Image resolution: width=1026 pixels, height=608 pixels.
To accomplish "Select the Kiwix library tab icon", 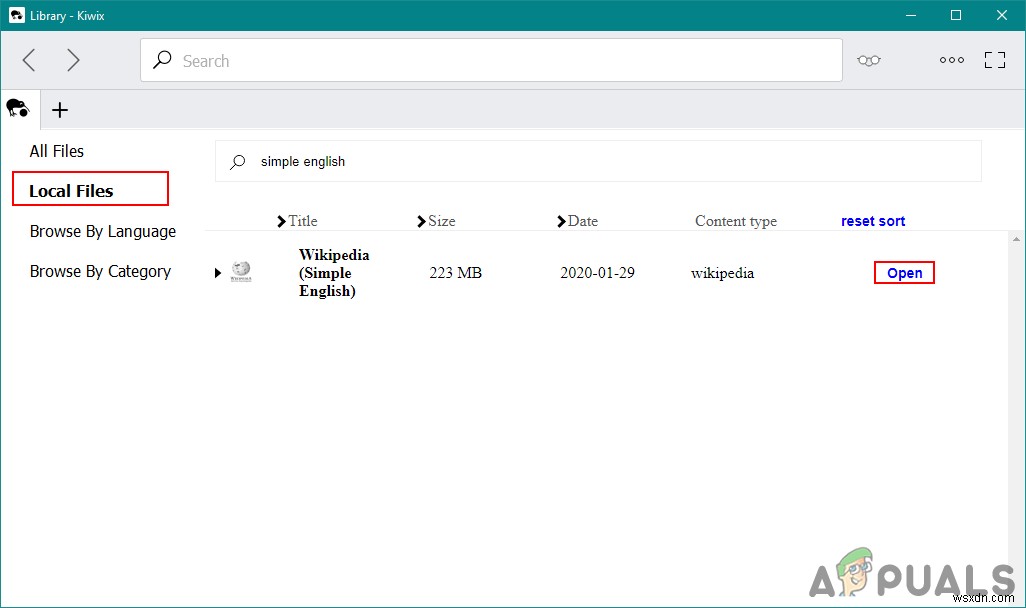I will pos(19,109).
